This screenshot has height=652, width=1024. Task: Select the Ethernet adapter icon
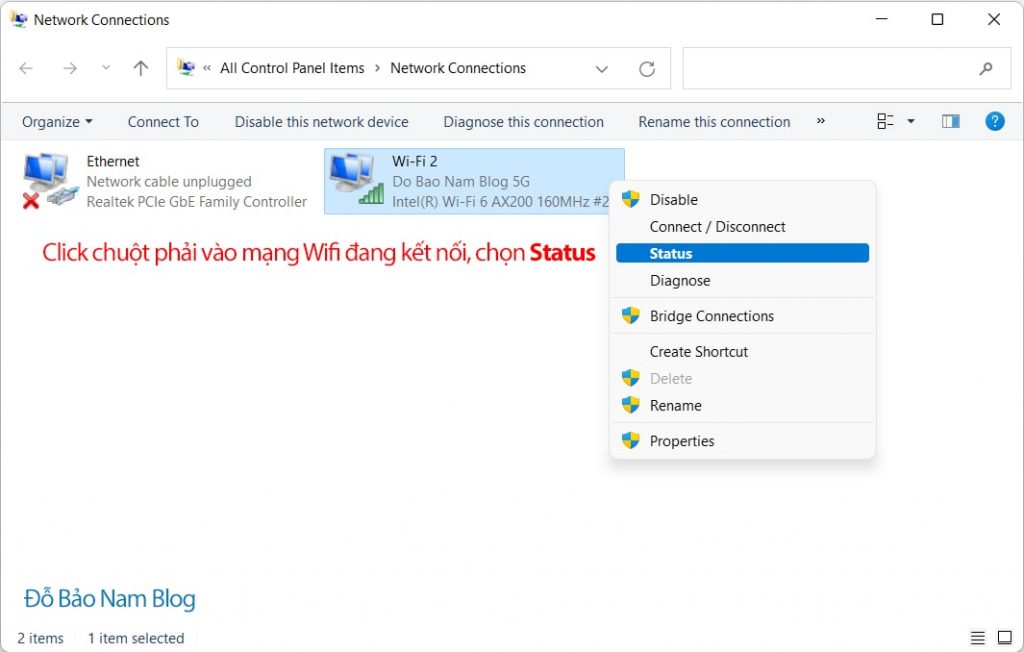point(50,180)
